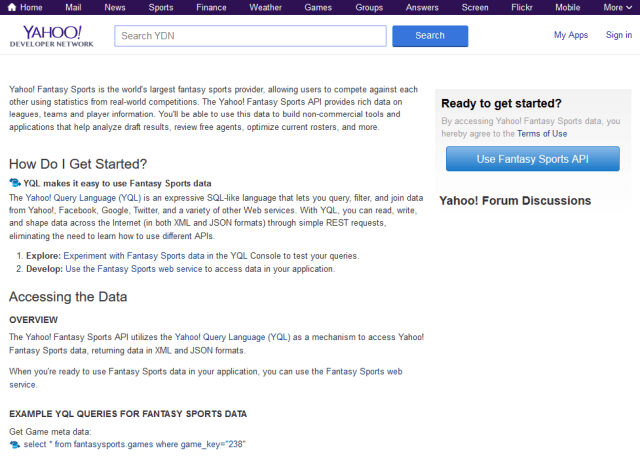Go to Games in the top navigation
Viewport: 640px width, 459px height.
click(318, 7)
